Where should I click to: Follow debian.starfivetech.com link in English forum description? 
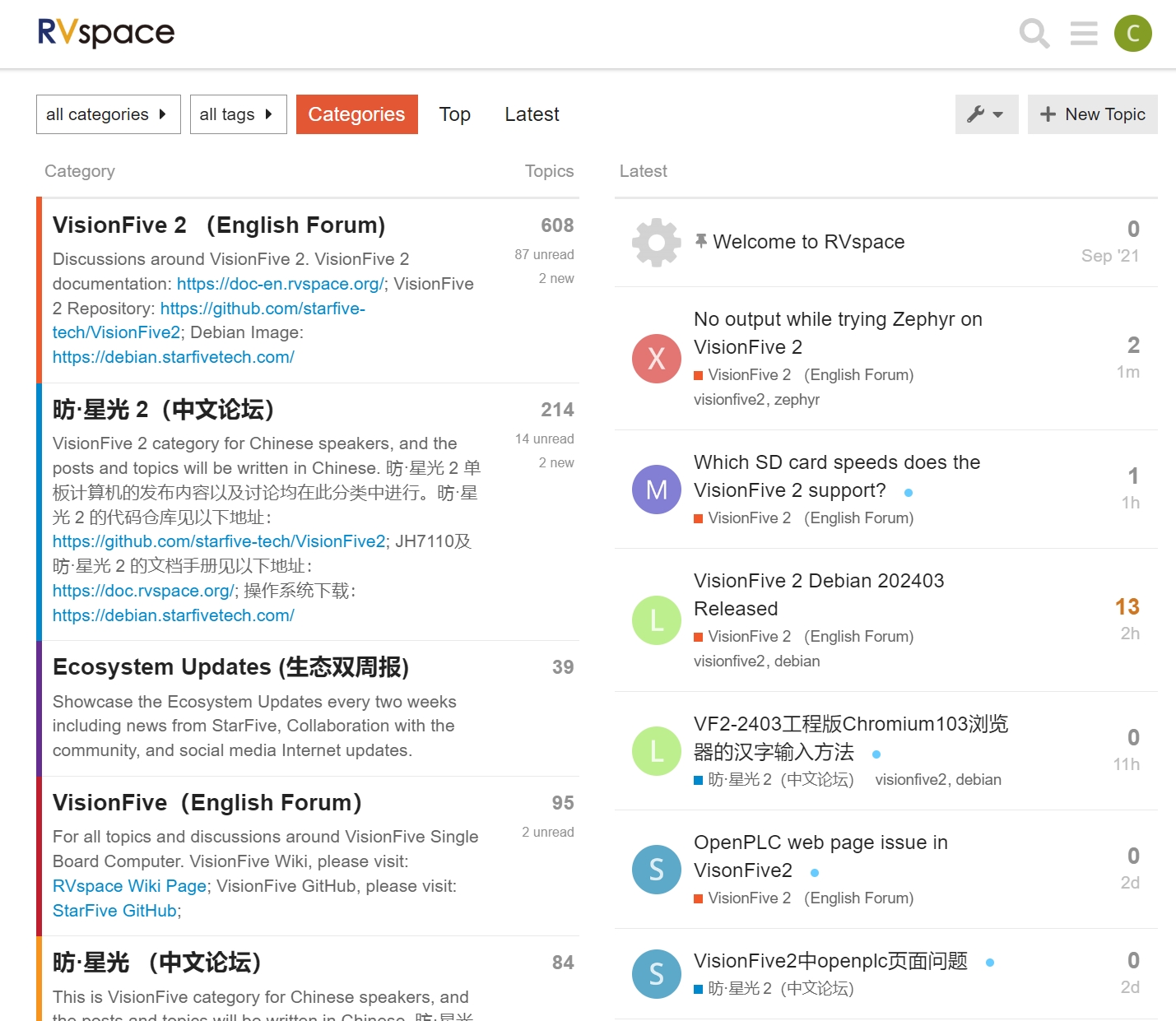pos(174,357)
